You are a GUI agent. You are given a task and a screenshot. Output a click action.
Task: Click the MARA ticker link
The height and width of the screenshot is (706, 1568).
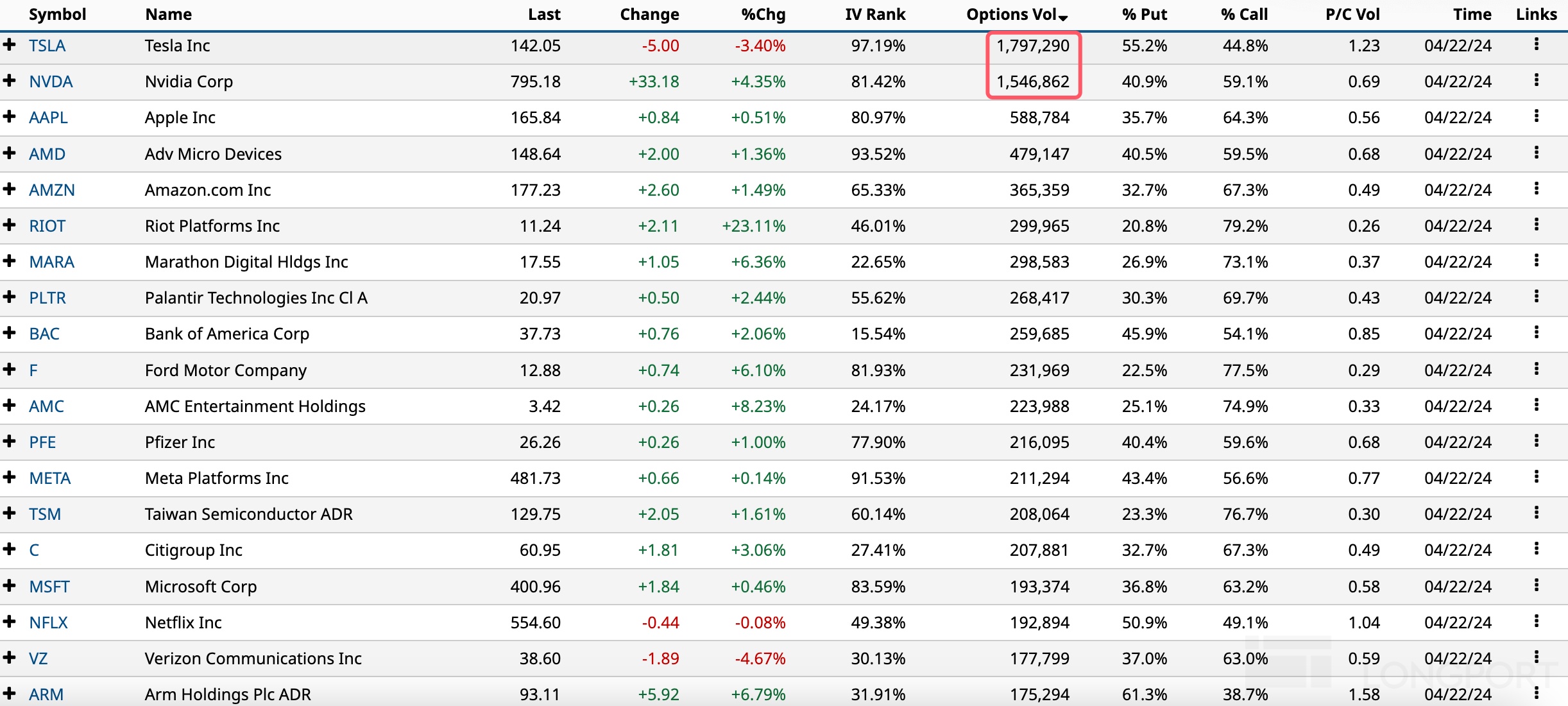[x=51, y=262]
